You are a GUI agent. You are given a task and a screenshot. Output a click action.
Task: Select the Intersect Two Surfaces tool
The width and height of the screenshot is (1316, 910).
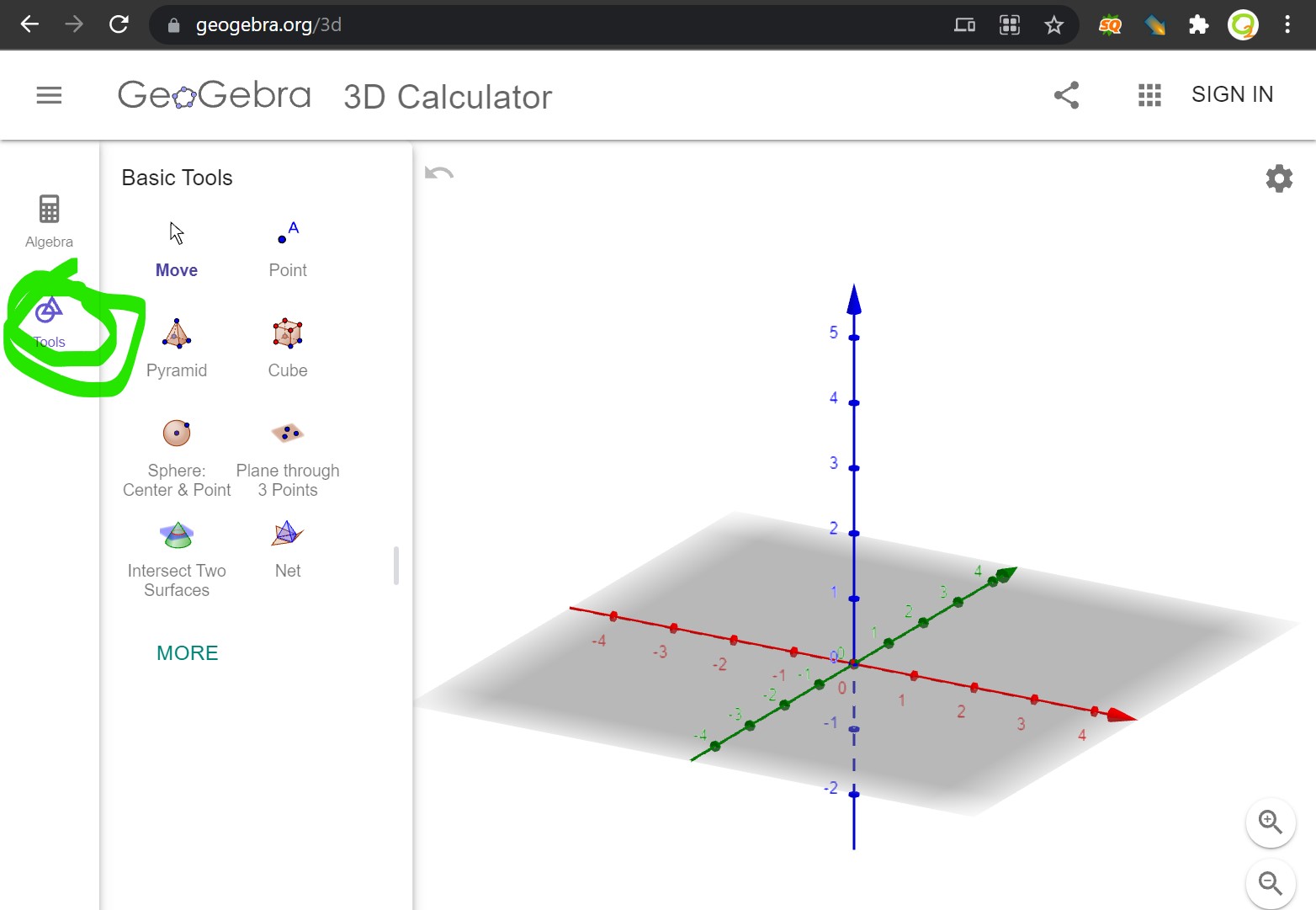pyautogui.click(x=177, y=559)
